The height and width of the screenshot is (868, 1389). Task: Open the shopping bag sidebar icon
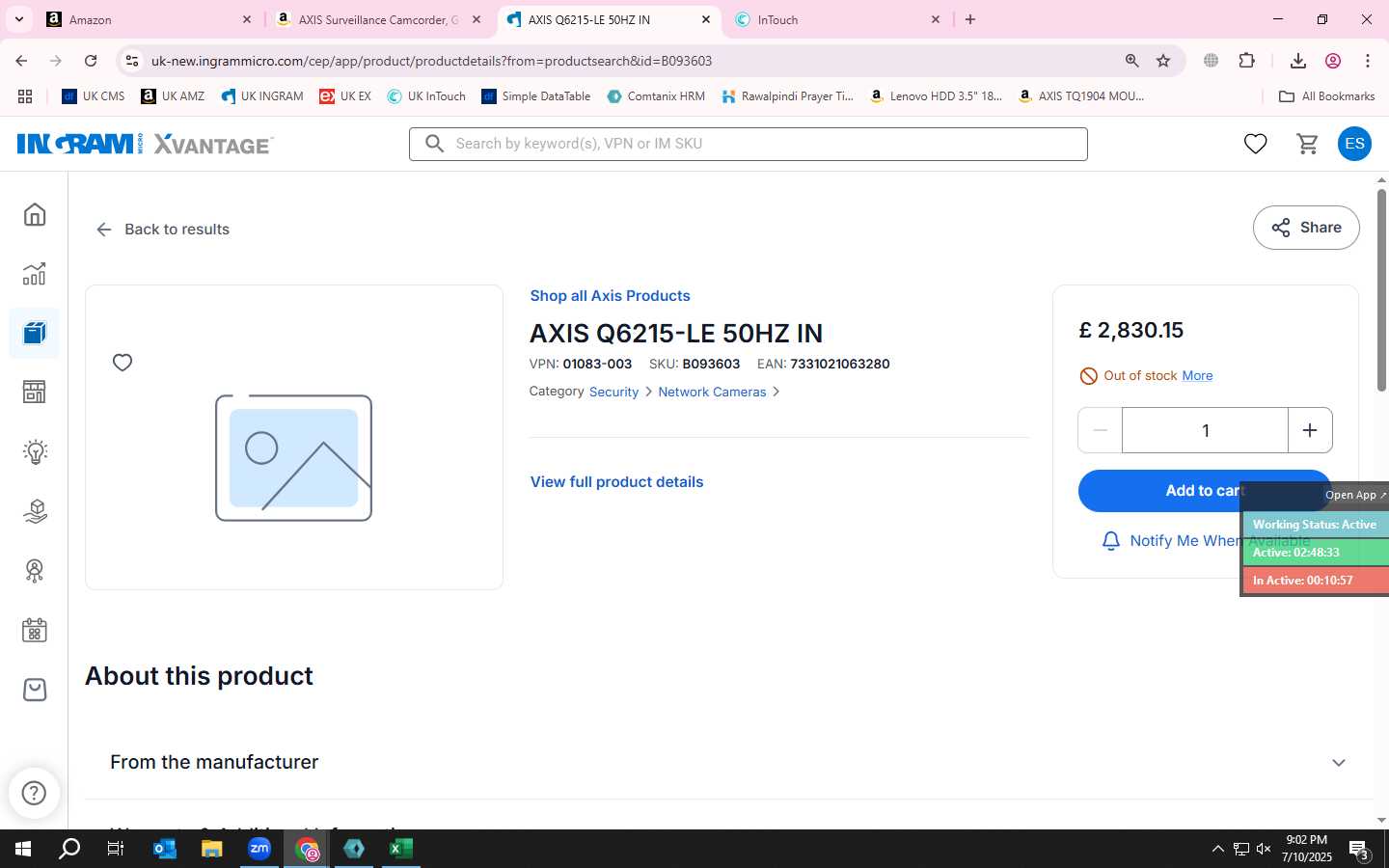35,690
